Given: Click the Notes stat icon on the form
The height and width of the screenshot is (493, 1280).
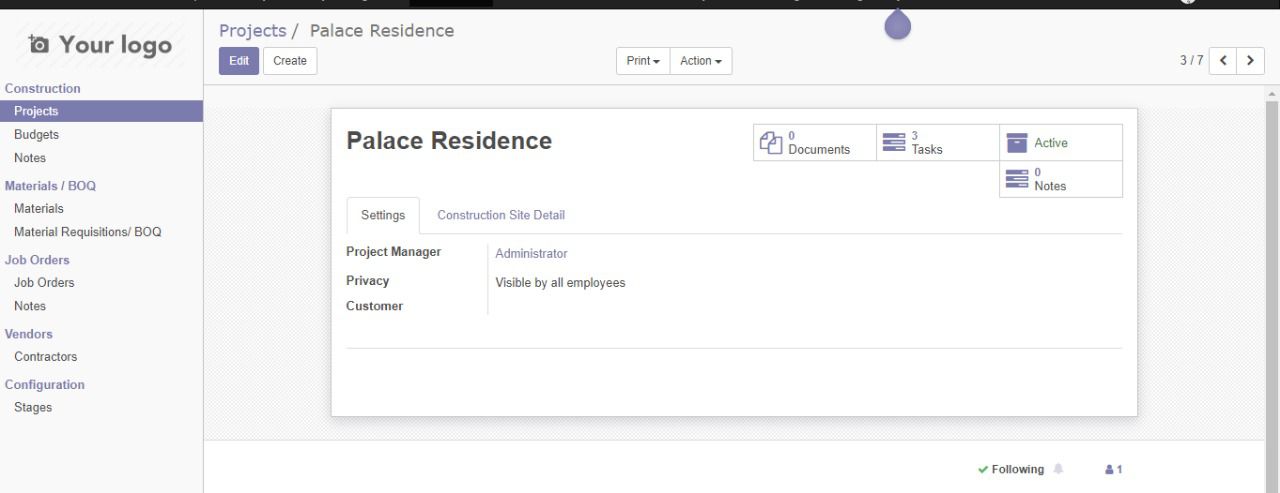Looking at the screenshot, I should tap(1017, 179).
